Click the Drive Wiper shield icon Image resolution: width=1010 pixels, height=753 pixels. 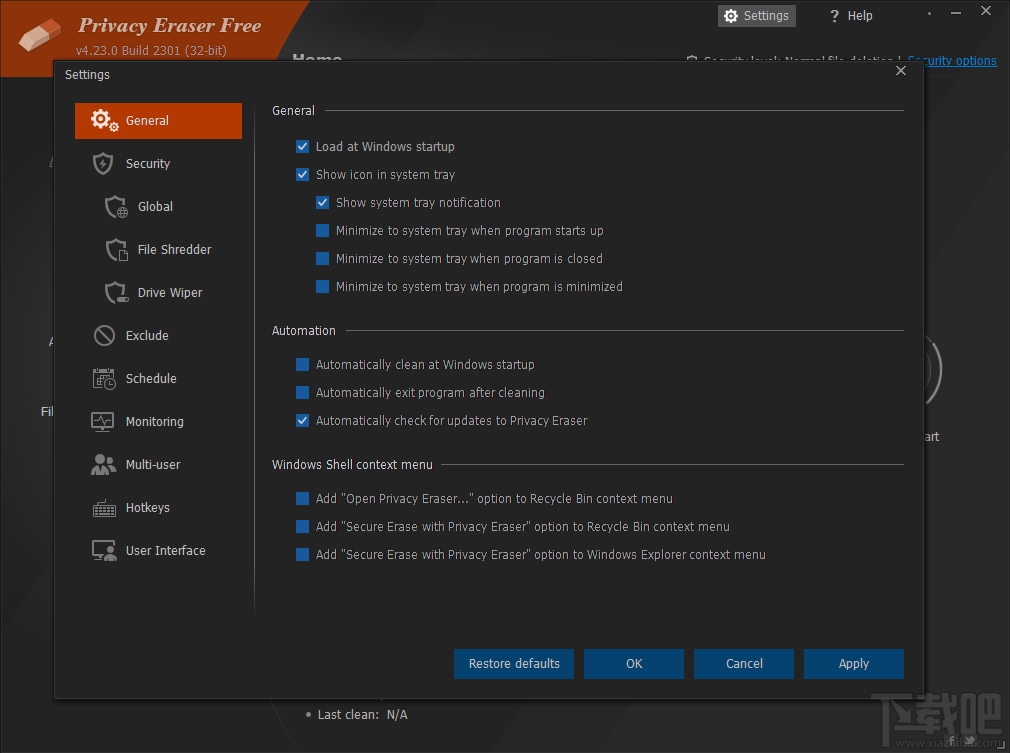click(x=117, y=292)
